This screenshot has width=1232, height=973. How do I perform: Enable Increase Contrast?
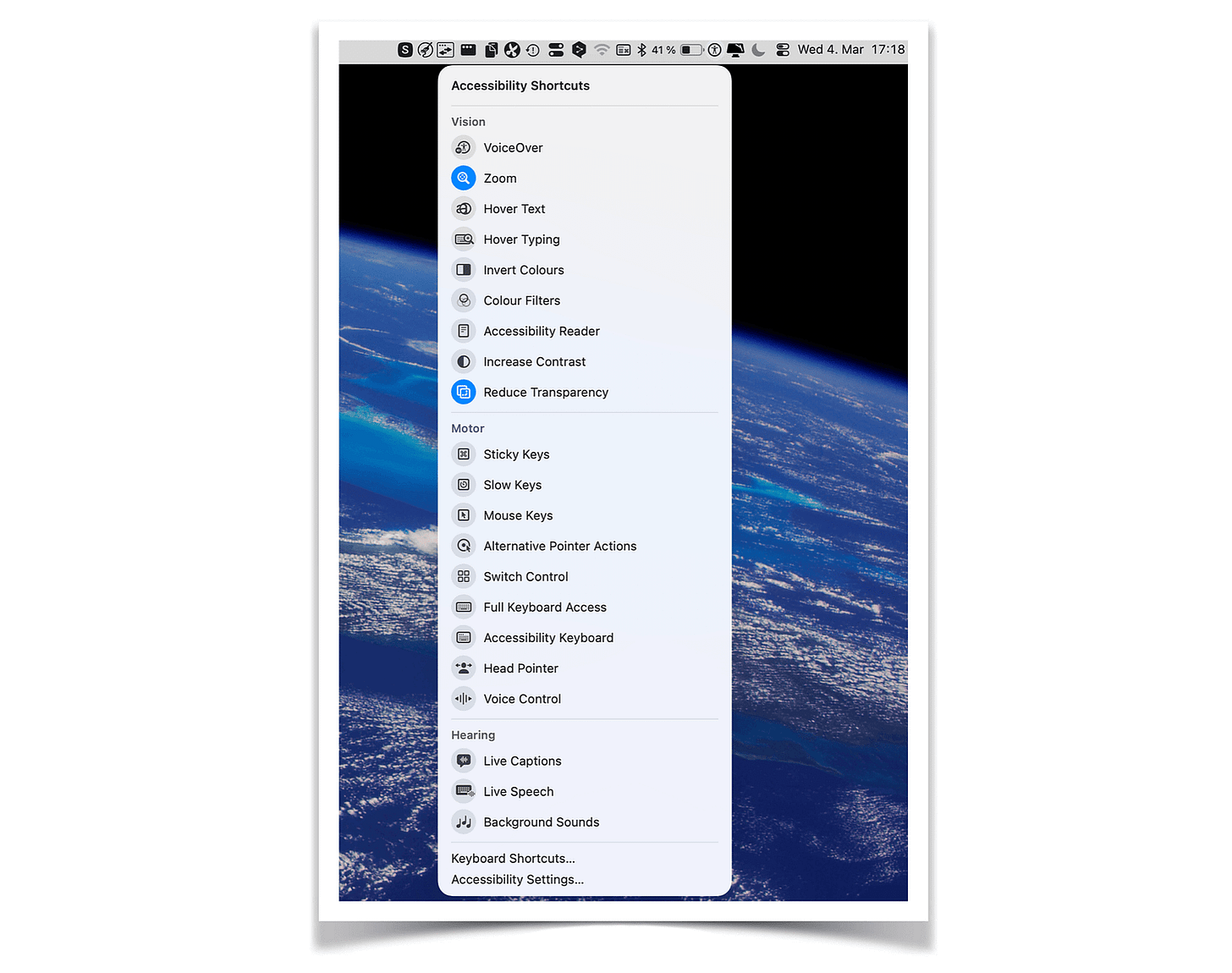point(584,362)
